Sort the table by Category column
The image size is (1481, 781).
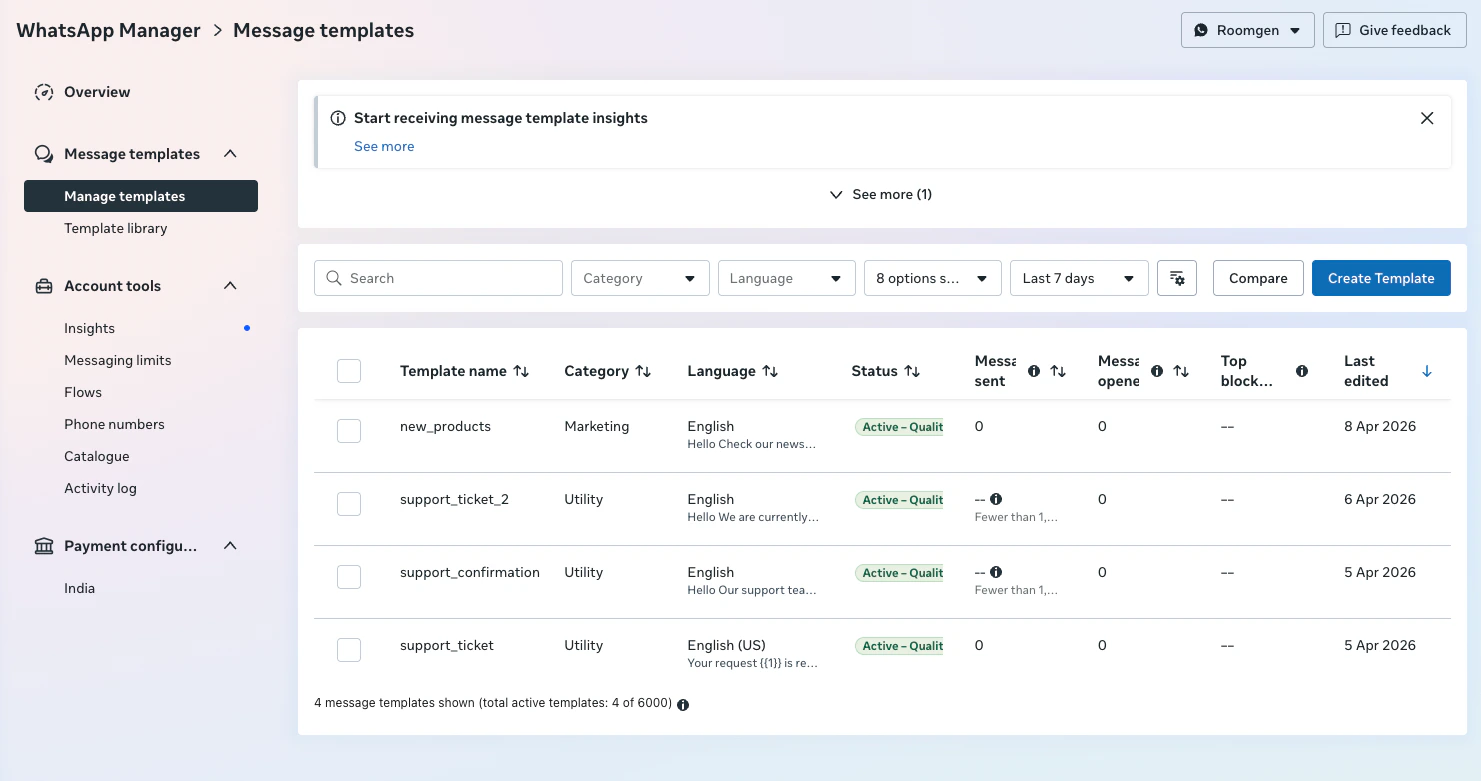642,371
